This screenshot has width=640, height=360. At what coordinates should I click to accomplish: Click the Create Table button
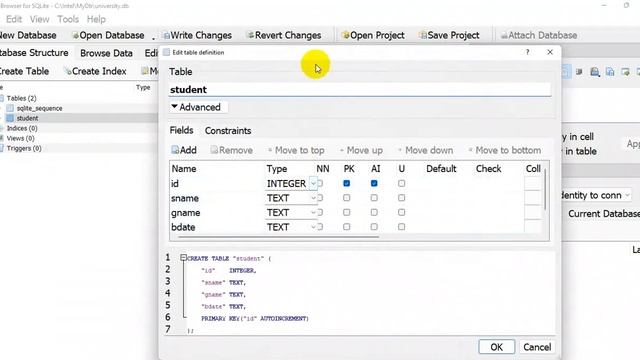tap(24, 71)
